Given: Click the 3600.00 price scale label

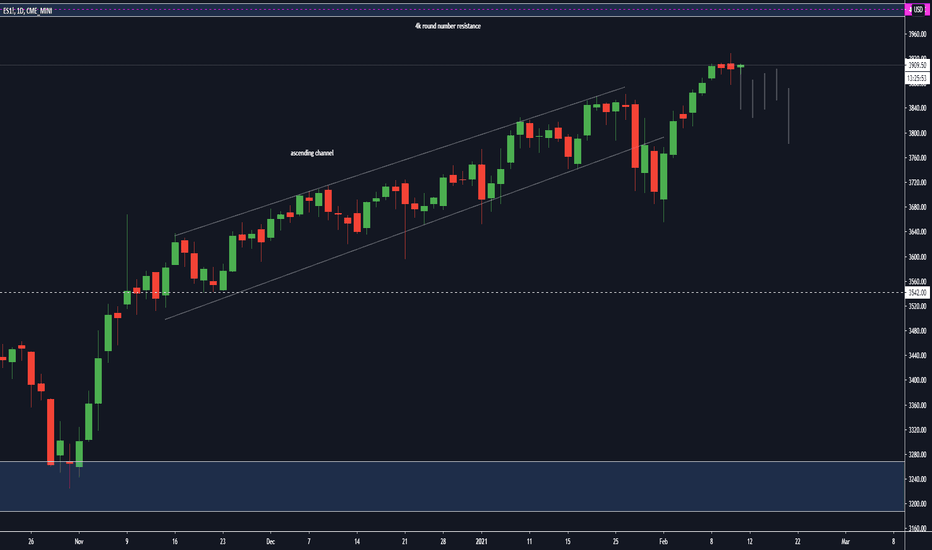Looking at the screenshot, I should point(918,257).
